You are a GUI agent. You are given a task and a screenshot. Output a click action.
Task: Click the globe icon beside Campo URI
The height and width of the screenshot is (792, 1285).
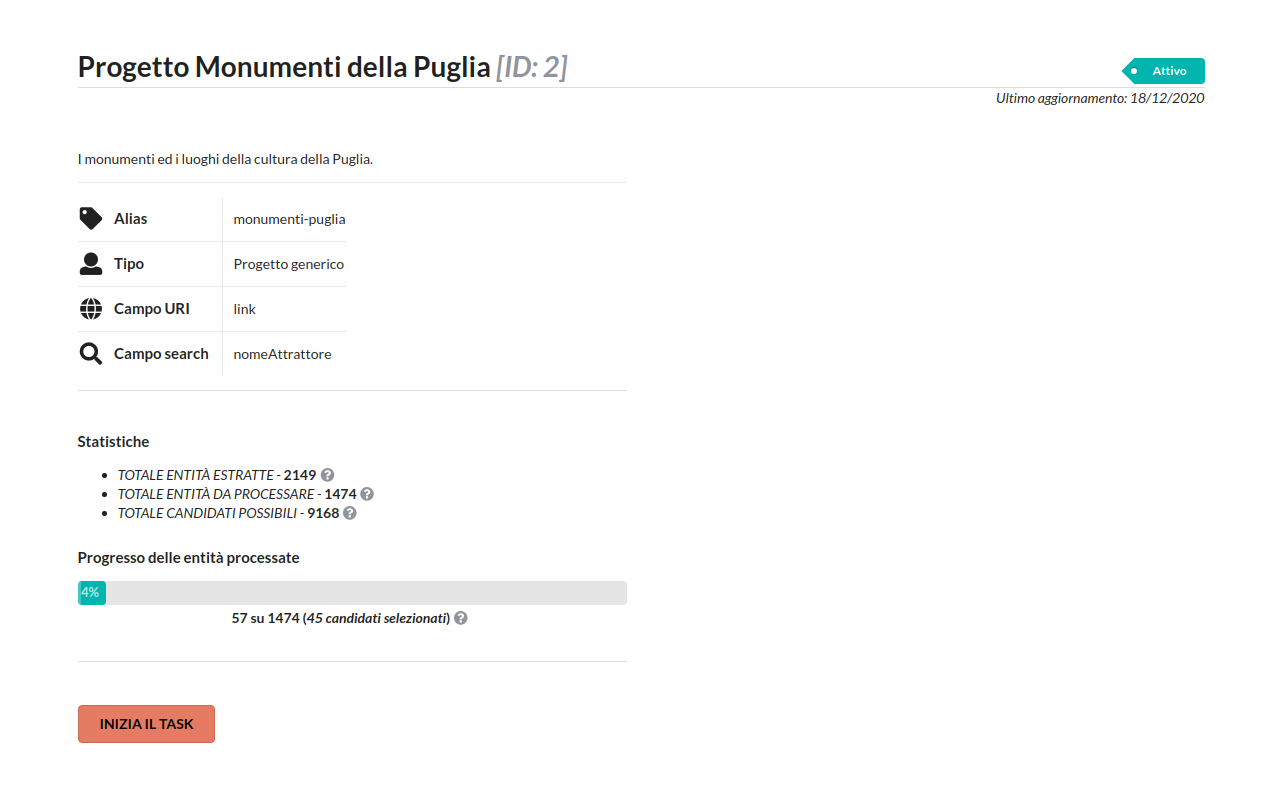(91, 309)
